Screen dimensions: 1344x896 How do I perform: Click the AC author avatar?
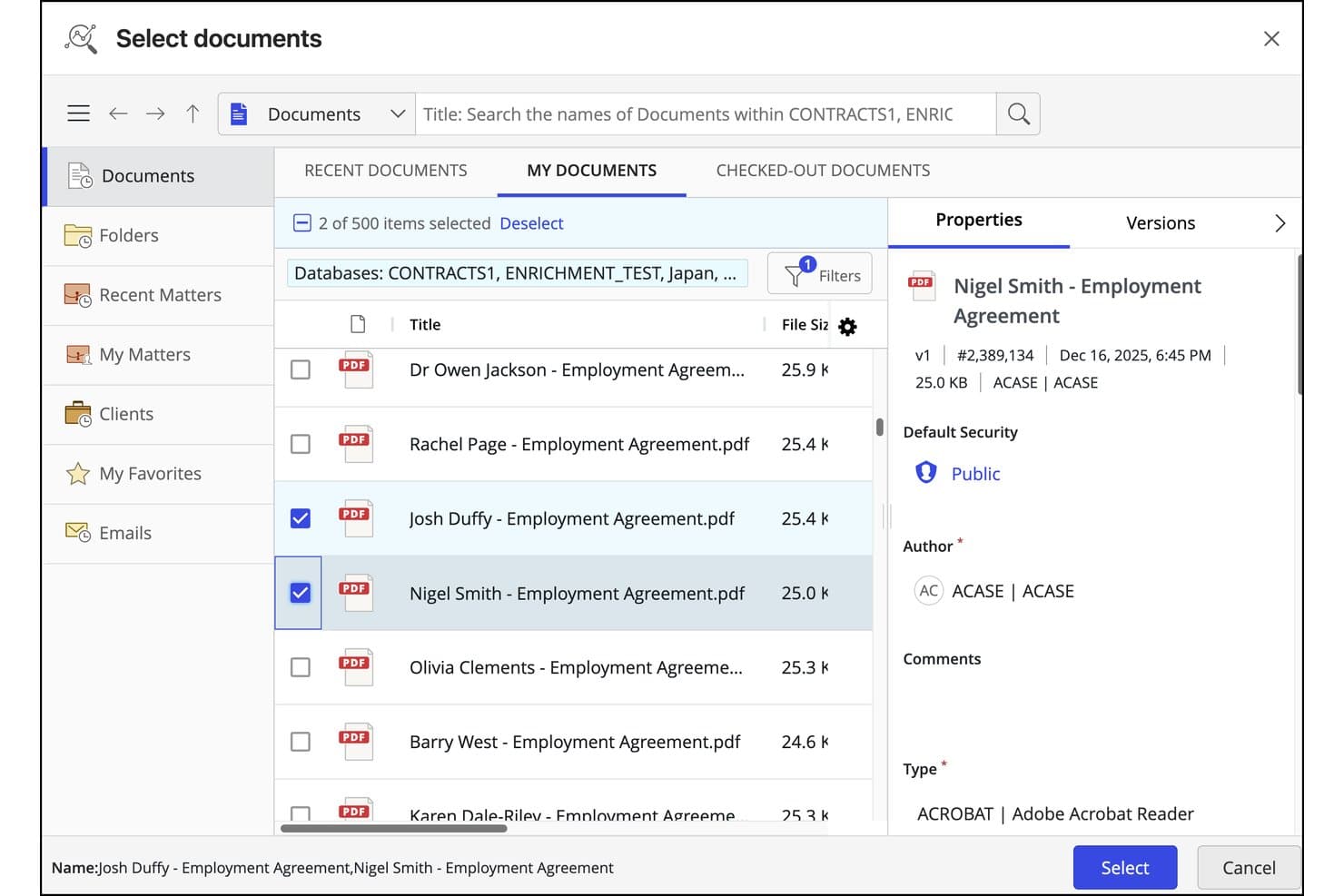coord(928,591)
